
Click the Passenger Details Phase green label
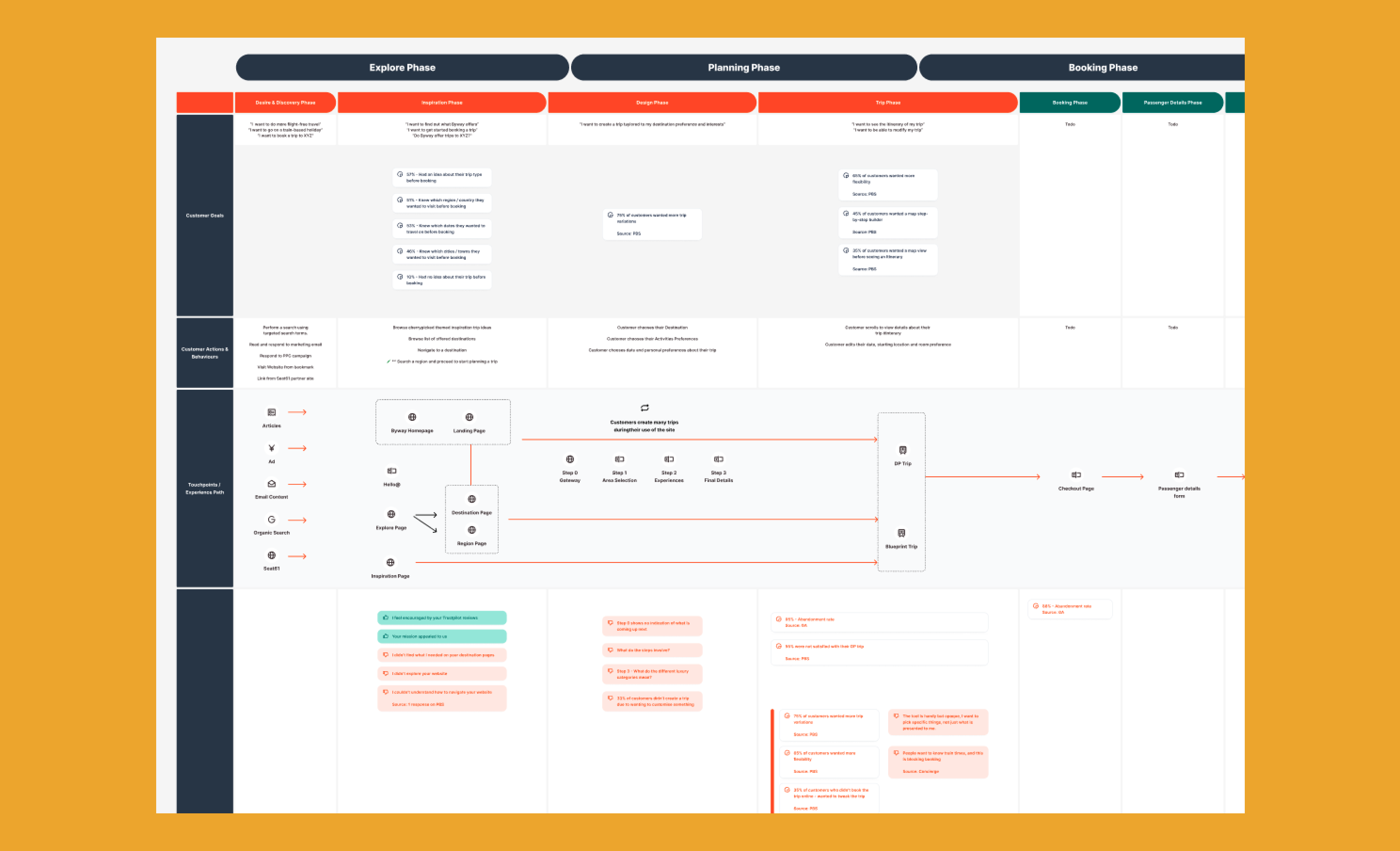click(x=1172, y=103)
